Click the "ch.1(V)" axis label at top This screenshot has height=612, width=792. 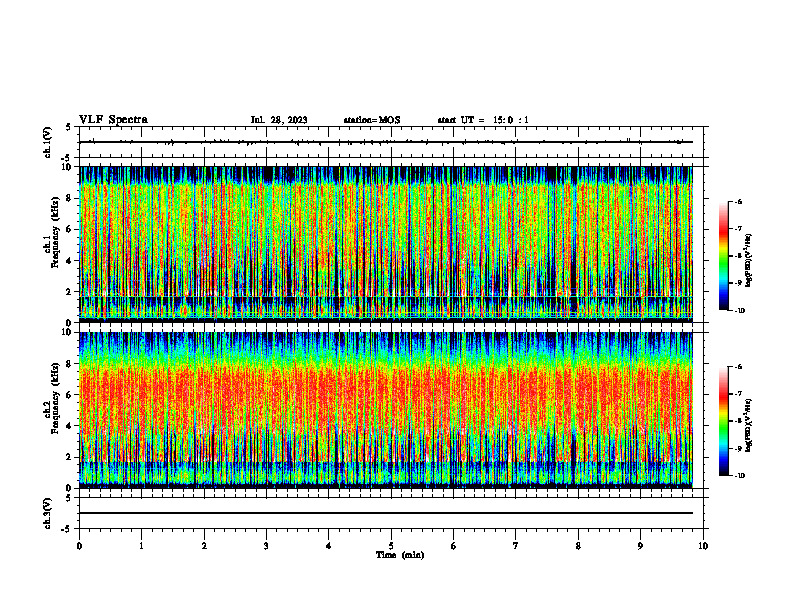tap(47, 142)
